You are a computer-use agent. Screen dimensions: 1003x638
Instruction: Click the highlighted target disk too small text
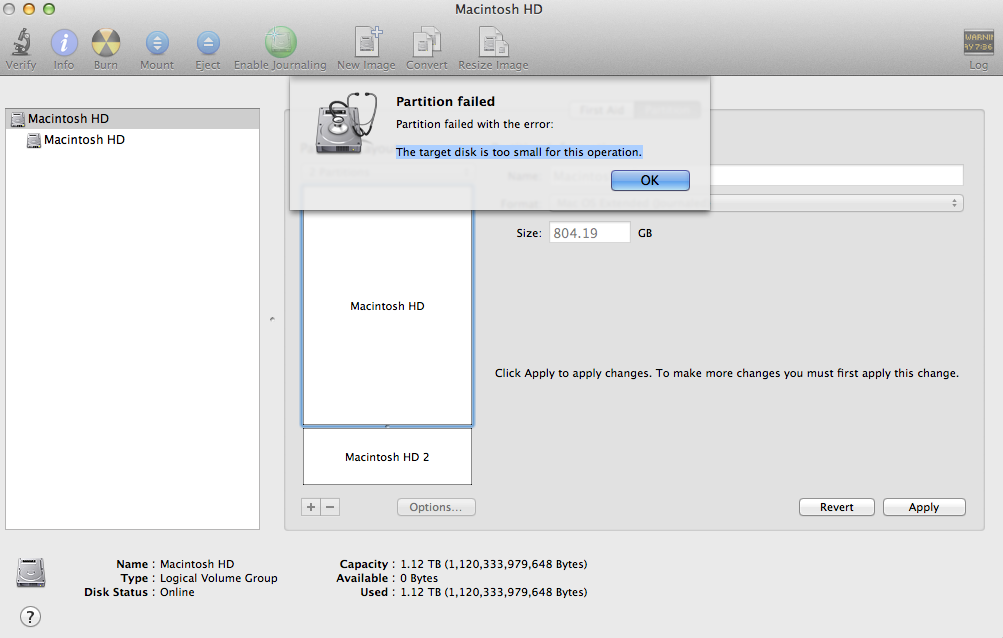(x=518, y=152)
